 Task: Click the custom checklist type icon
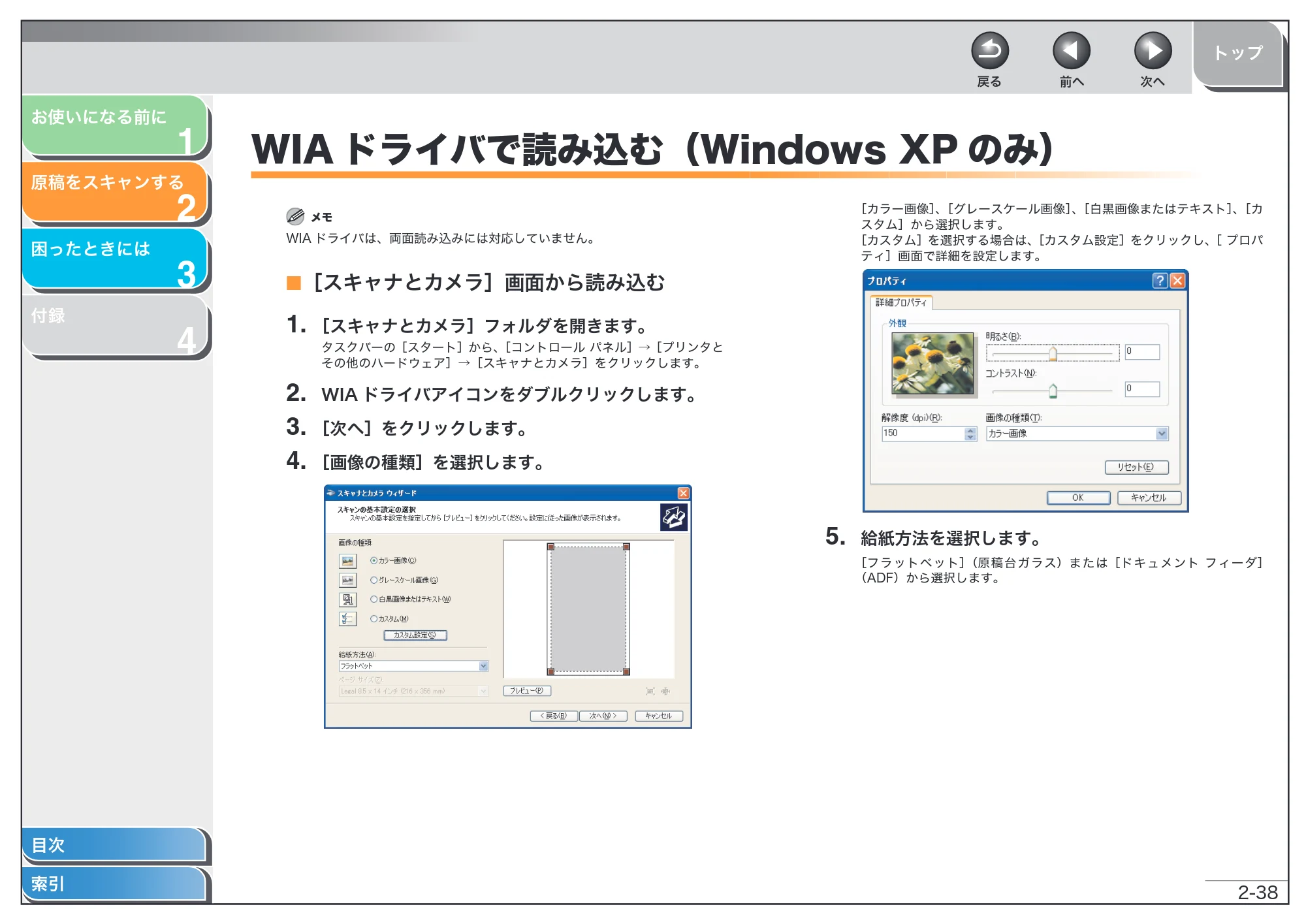point(347,618)
